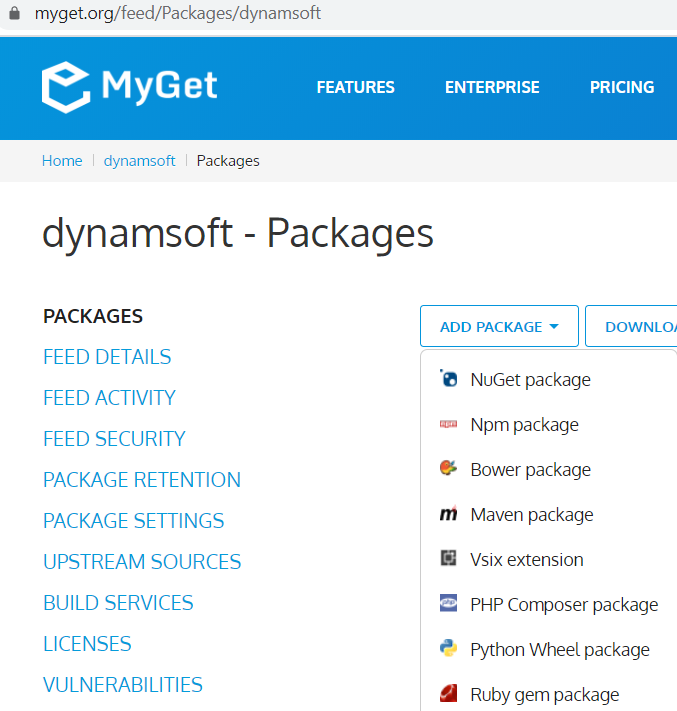This screenshot has width=677, height=711.
Task: Click the NuGet package icon
Action: [449, 379]
